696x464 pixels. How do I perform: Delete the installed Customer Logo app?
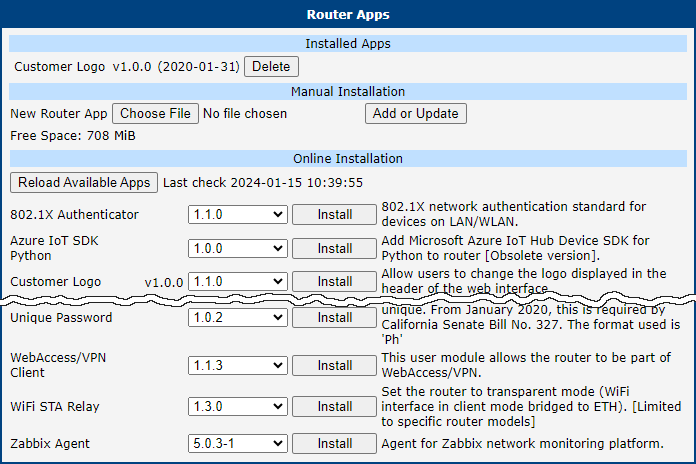(x=271, y=67)
